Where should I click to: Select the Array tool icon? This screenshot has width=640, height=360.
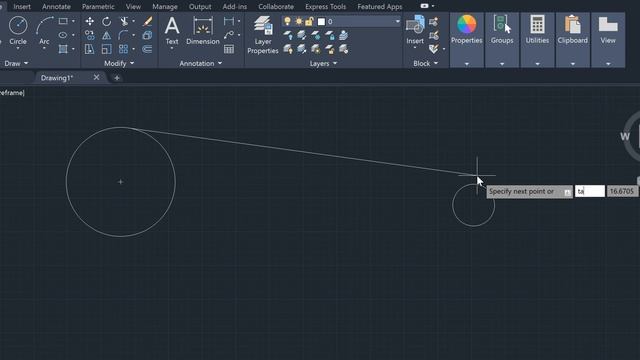pos(124,49)
